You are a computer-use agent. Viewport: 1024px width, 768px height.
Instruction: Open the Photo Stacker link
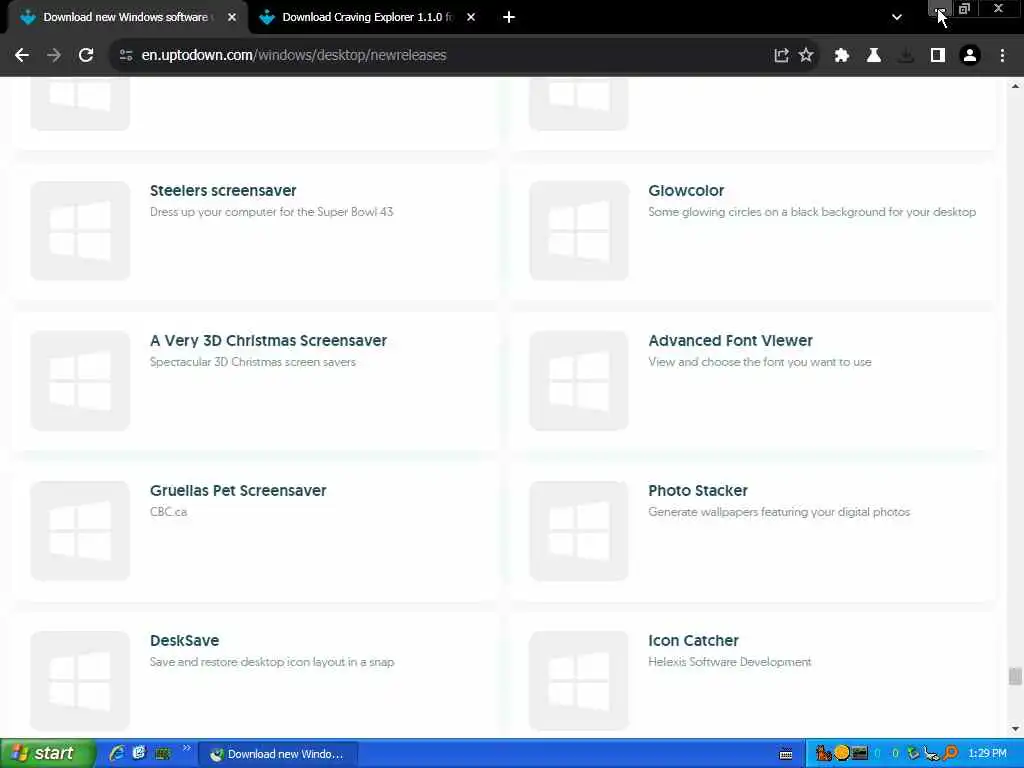pyautogui.click(x=697, y=490)
